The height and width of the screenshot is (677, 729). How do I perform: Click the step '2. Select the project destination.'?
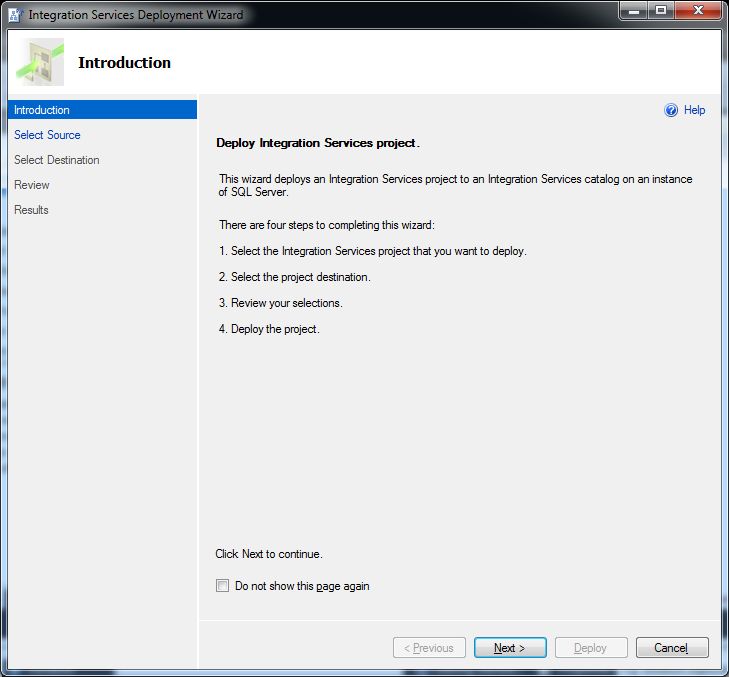click(295, 277)
